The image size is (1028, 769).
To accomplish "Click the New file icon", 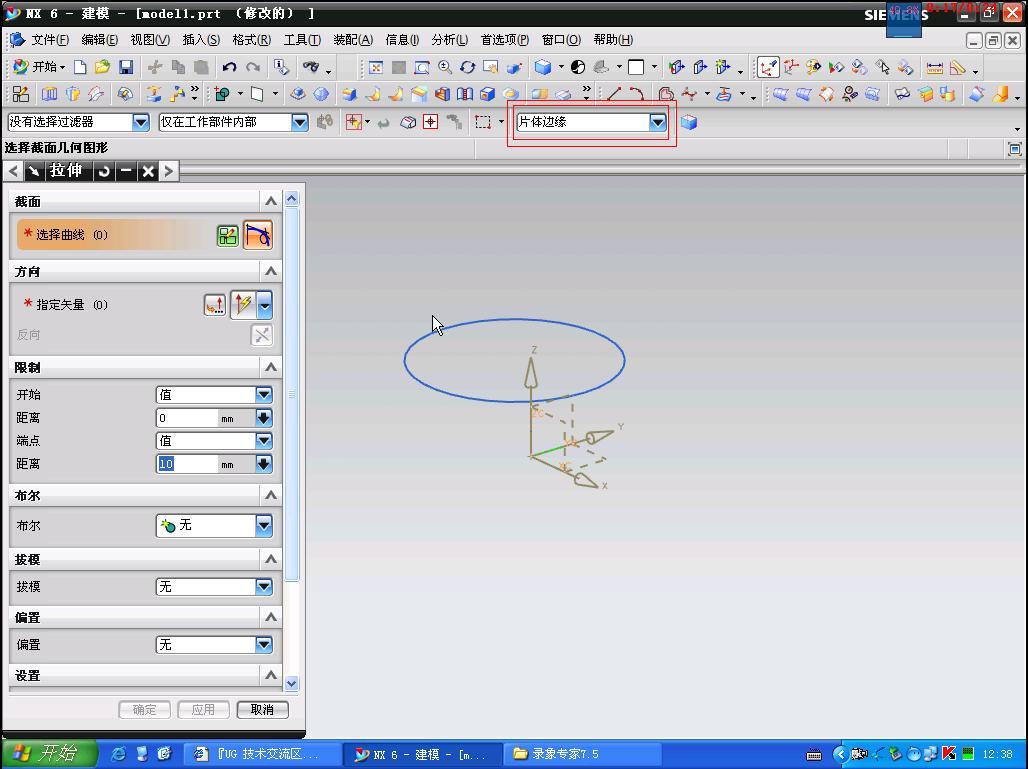I will coord(80,67).
